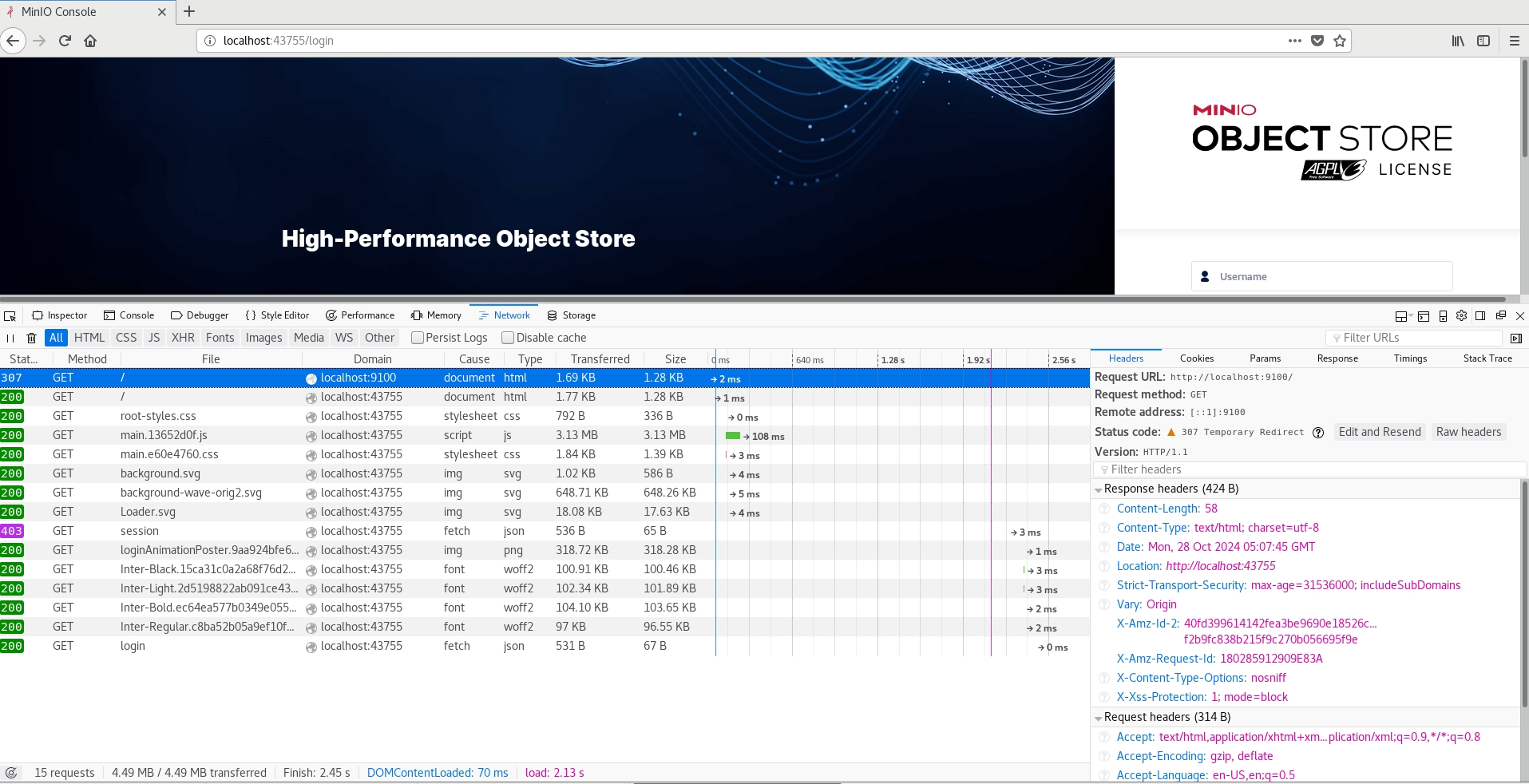
Task: Toggle the network details pane
Action: pyautogui.click(x=1516, y=338)
